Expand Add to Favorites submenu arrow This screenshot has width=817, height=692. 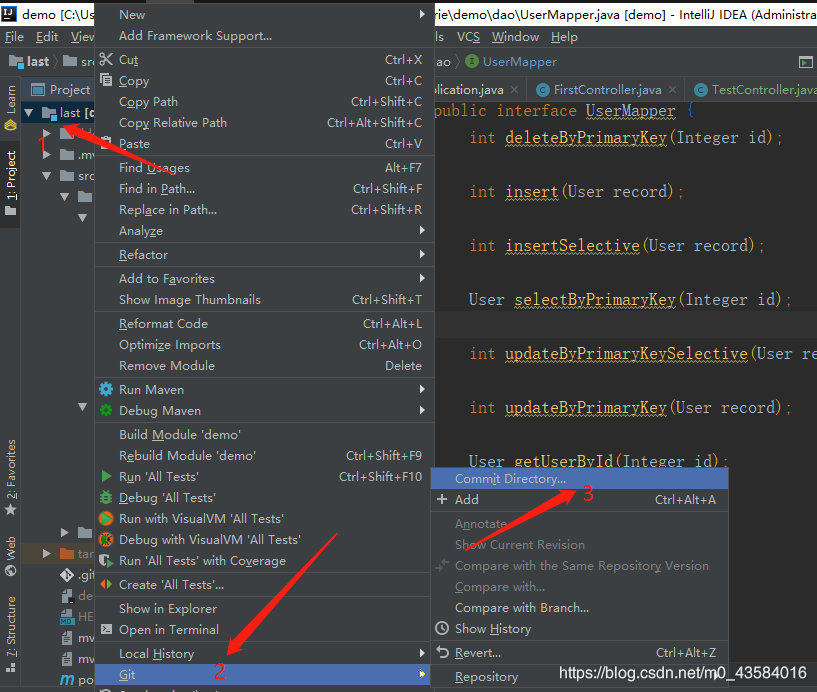[423, 278]
